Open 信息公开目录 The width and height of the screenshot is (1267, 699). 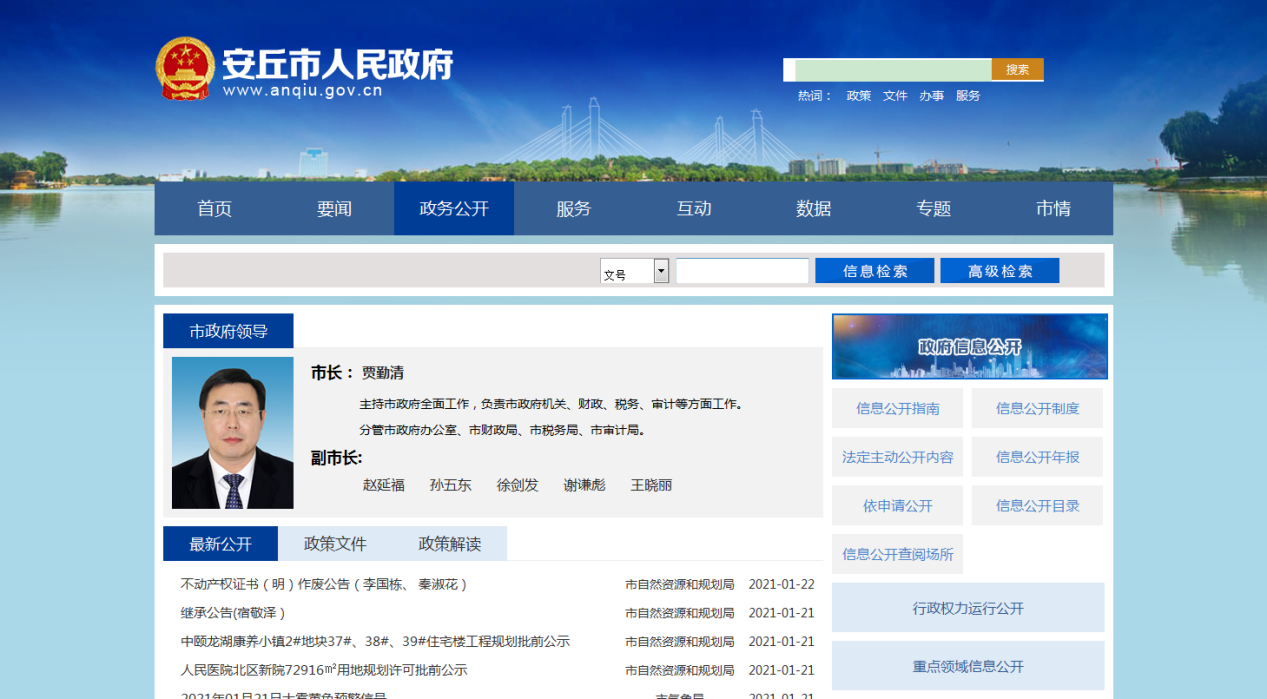pyautogui.click(x=1037, y=506)
